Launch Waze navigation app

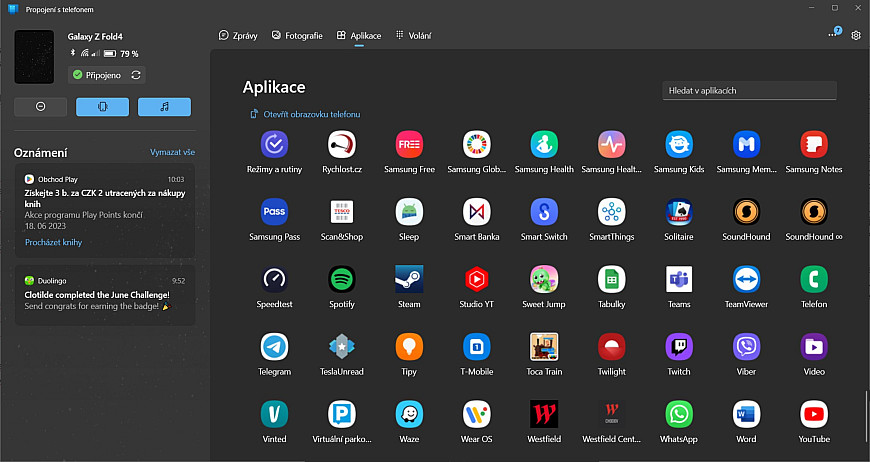coord(409,414)
